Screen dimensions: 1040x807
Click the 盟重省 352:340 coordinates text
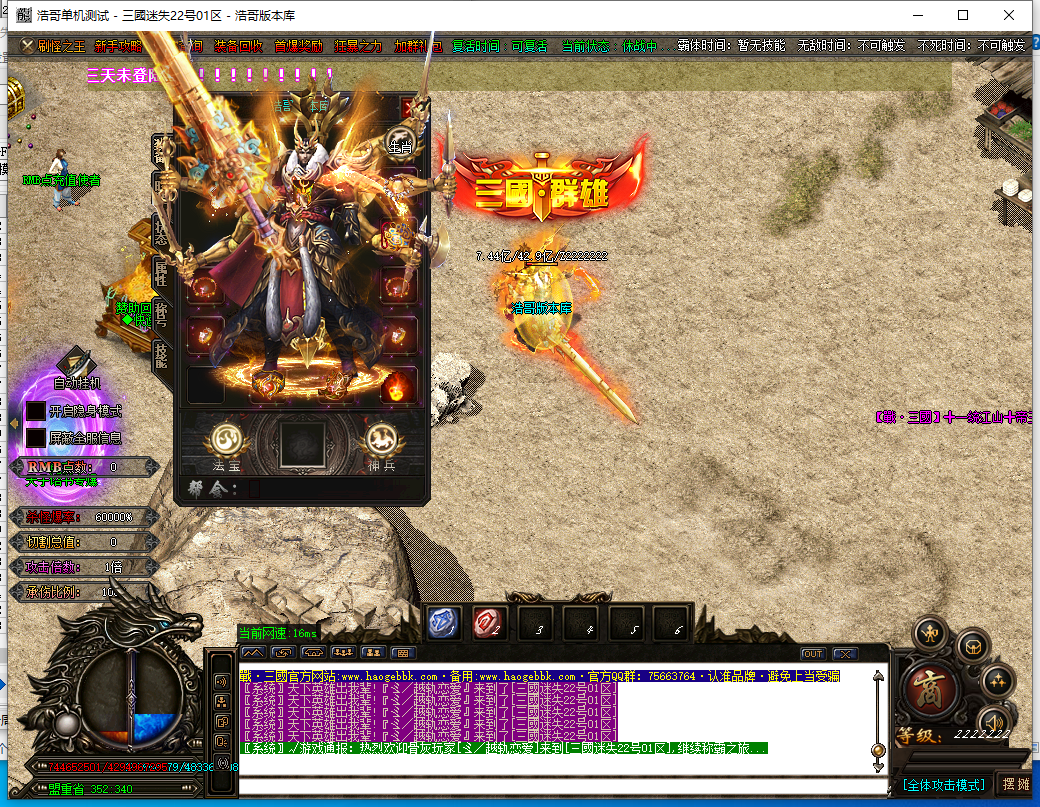(x=90, y=789)
